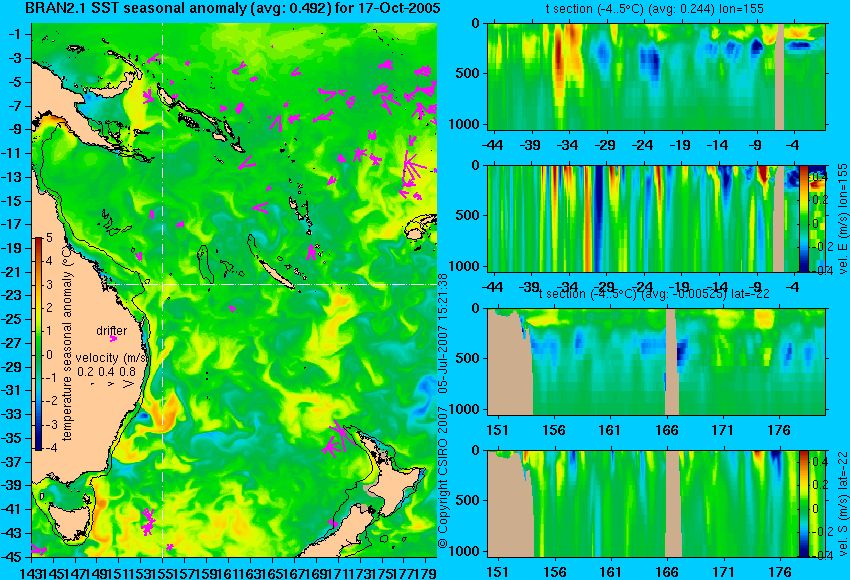Click the 'drifter' legend label
This screenshot has height=580, width=850.
[112, 330]
